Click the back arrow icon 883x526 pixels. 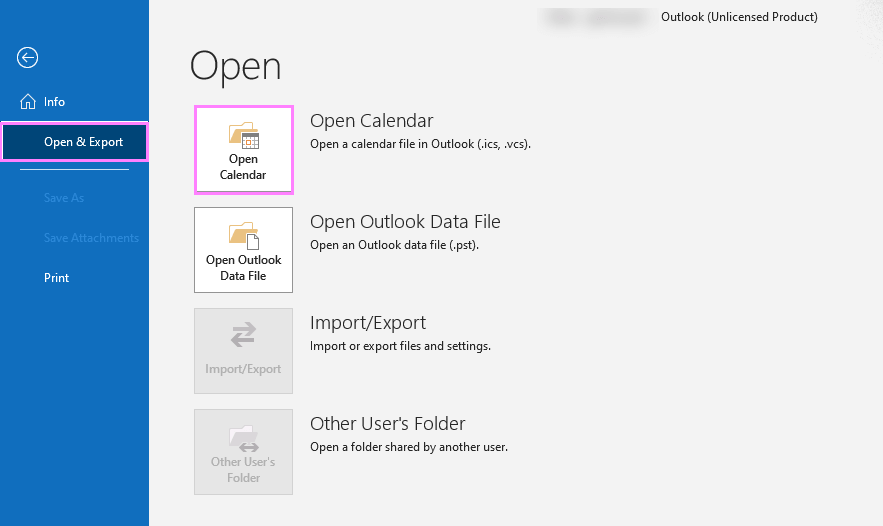coord(27,57)
